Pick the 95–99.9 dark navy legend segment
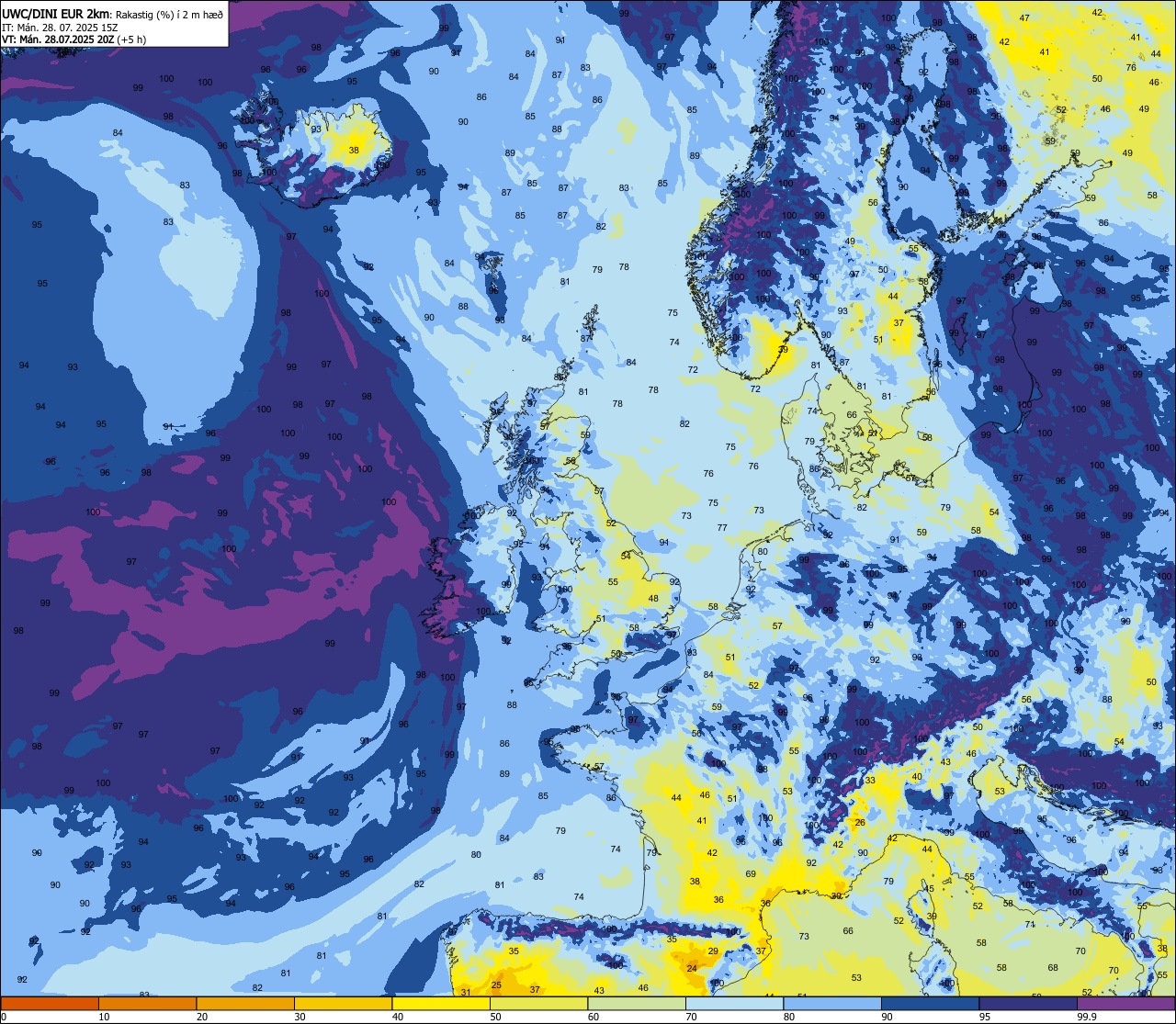This screenshot has width=1176, height=1024. click(1028, 1003)
